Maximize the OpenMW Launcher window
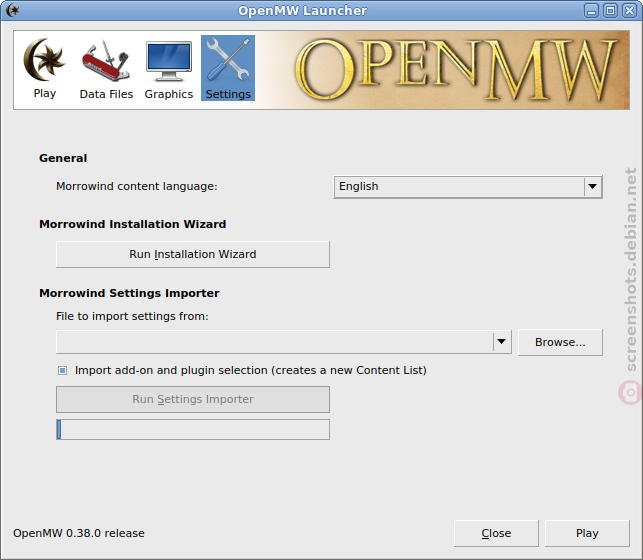643x560 pixels. [x=610, y=10]
